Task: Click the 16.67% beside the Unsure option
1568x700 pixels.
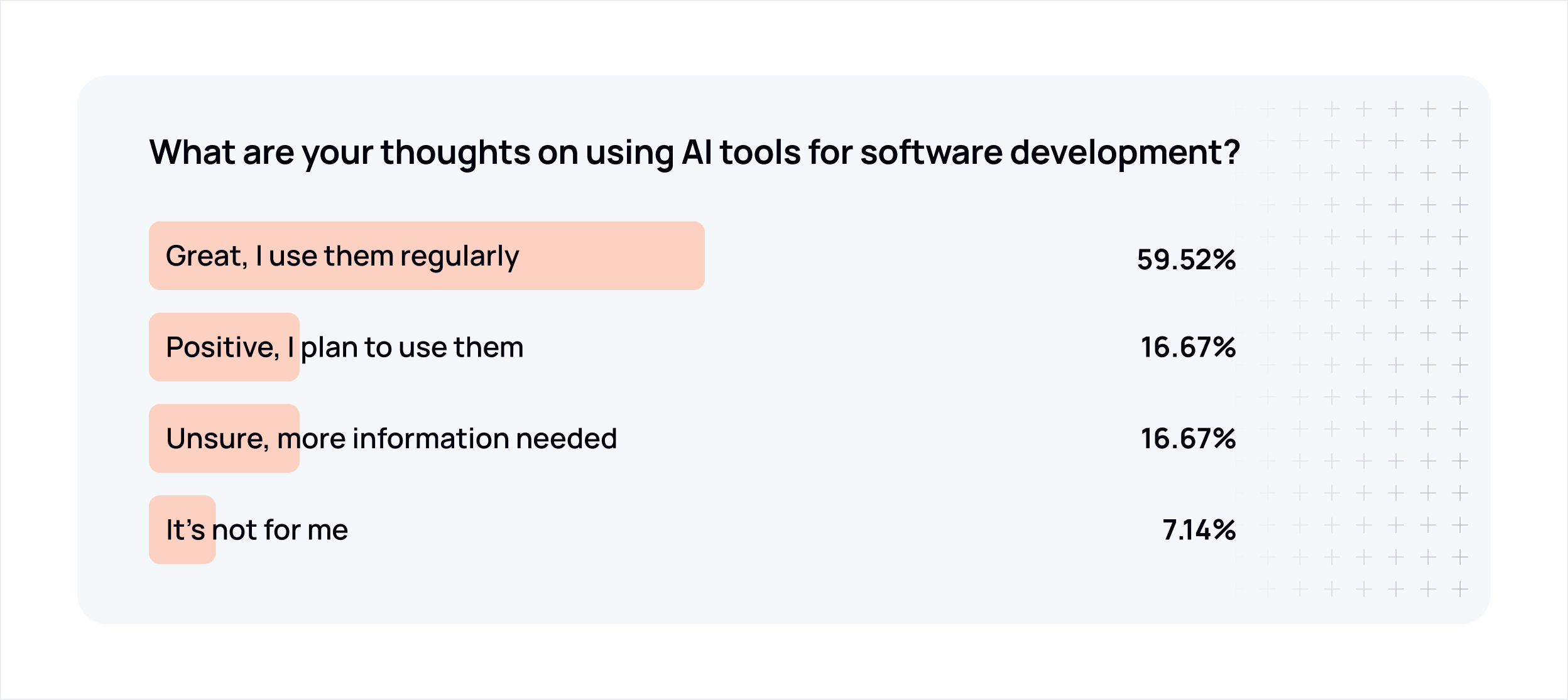Action: [1188, 439]
